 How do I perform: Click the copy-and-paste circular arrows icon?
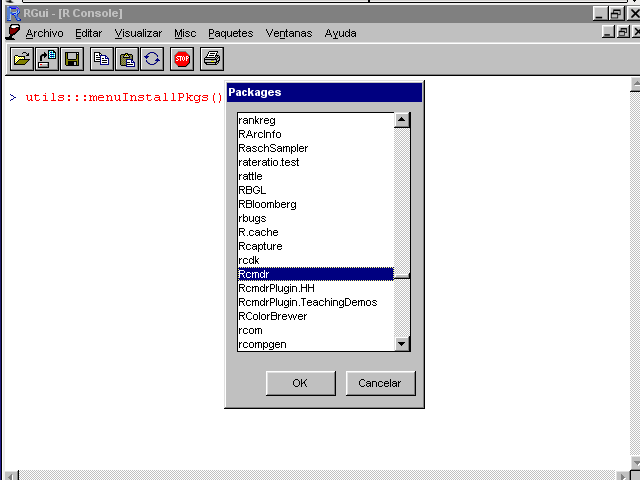(151, 59)
